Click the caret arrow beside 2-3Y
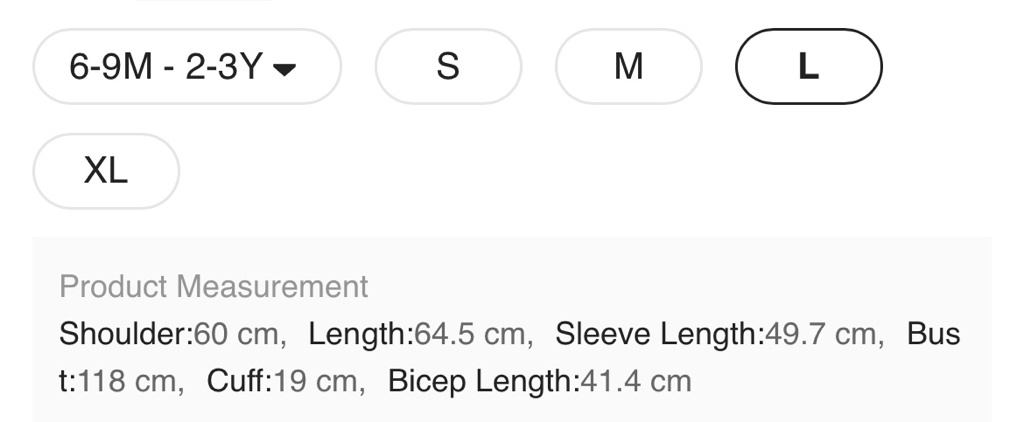 [x=285, y=69]
